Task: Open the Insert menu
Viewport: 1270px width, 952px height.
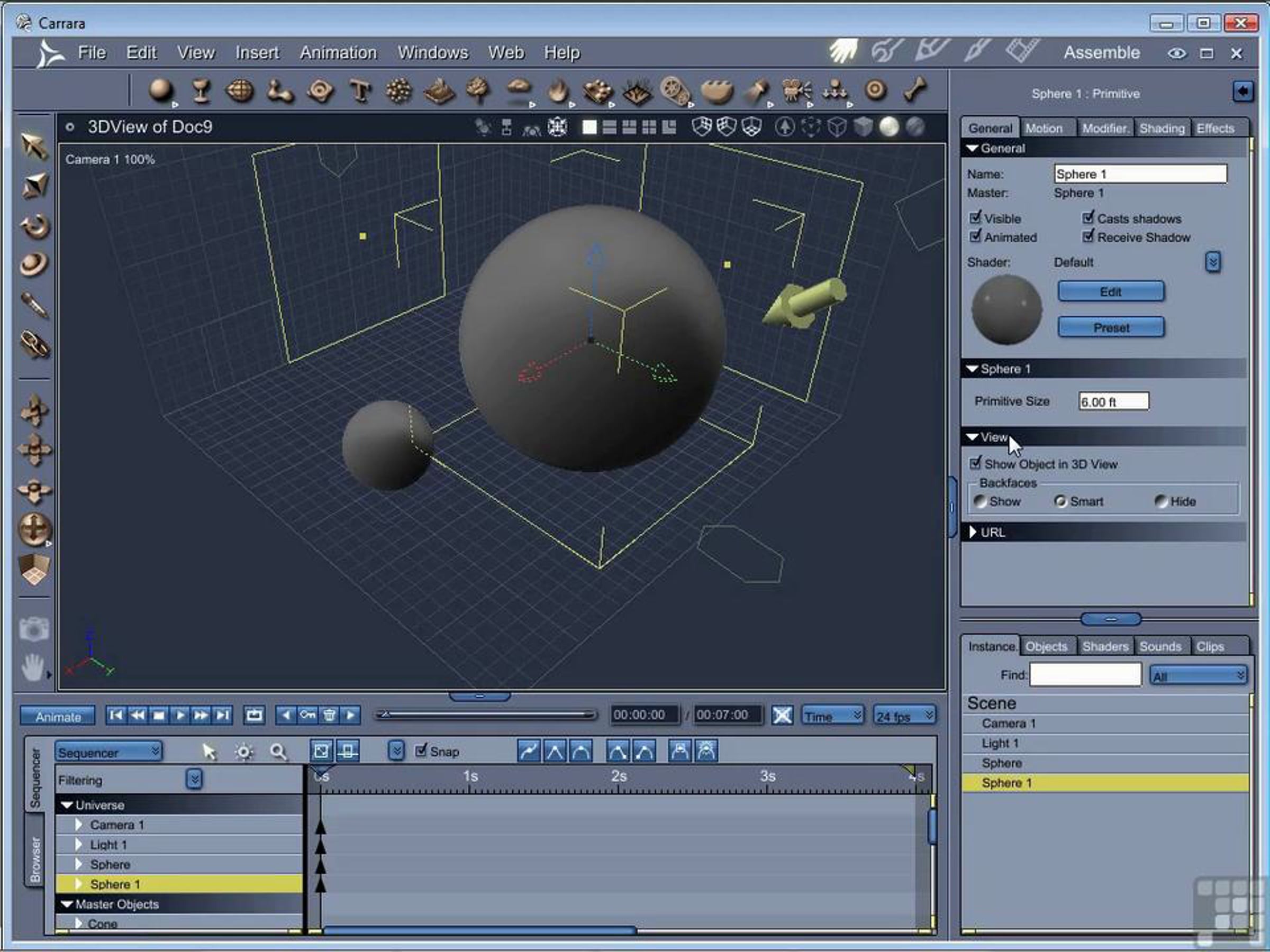Action: coord(257,53)
